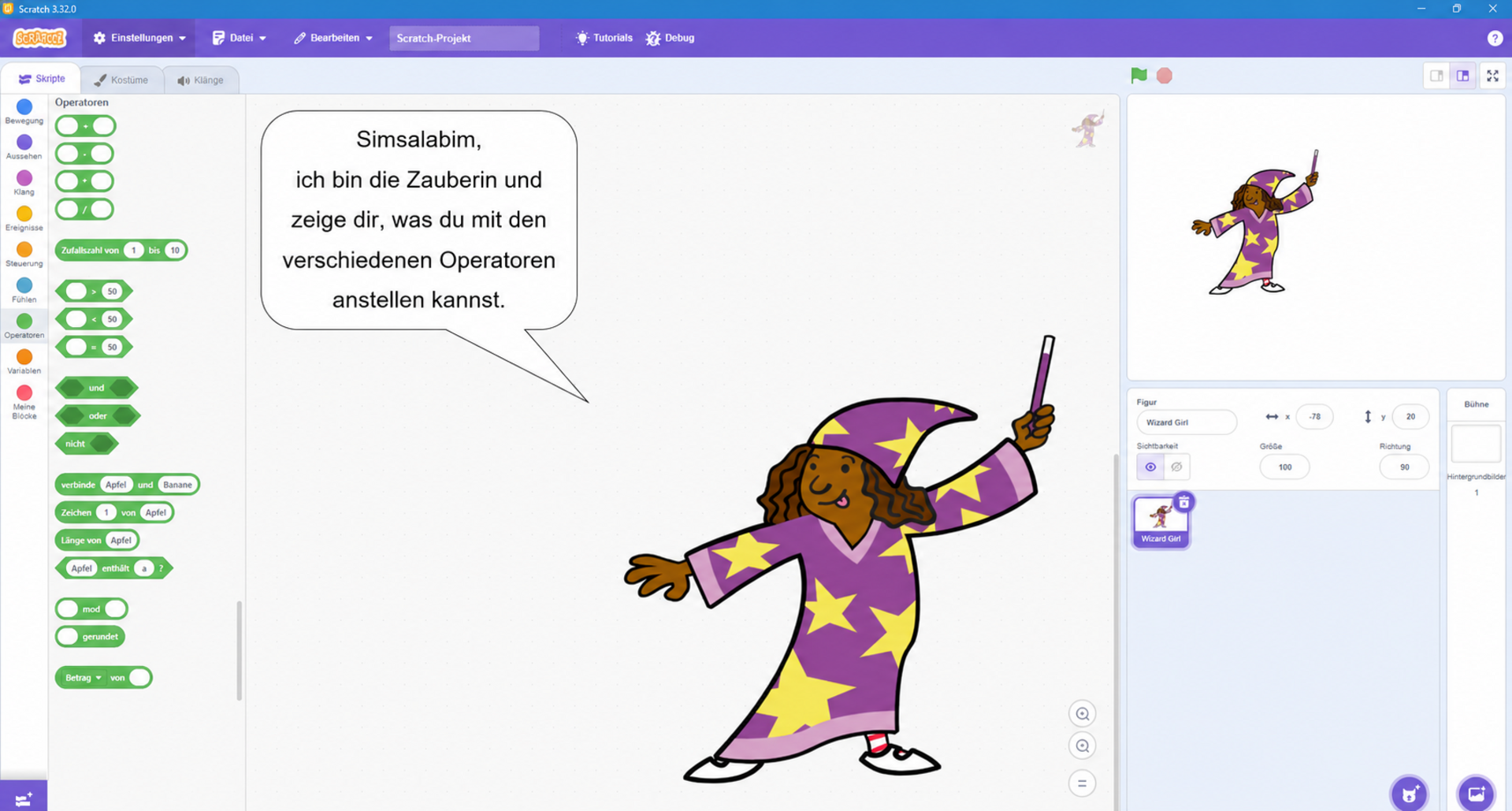Zoom out on the script workspace
The height and width of the screenshot is (811, 1512).
(1082, 746)
